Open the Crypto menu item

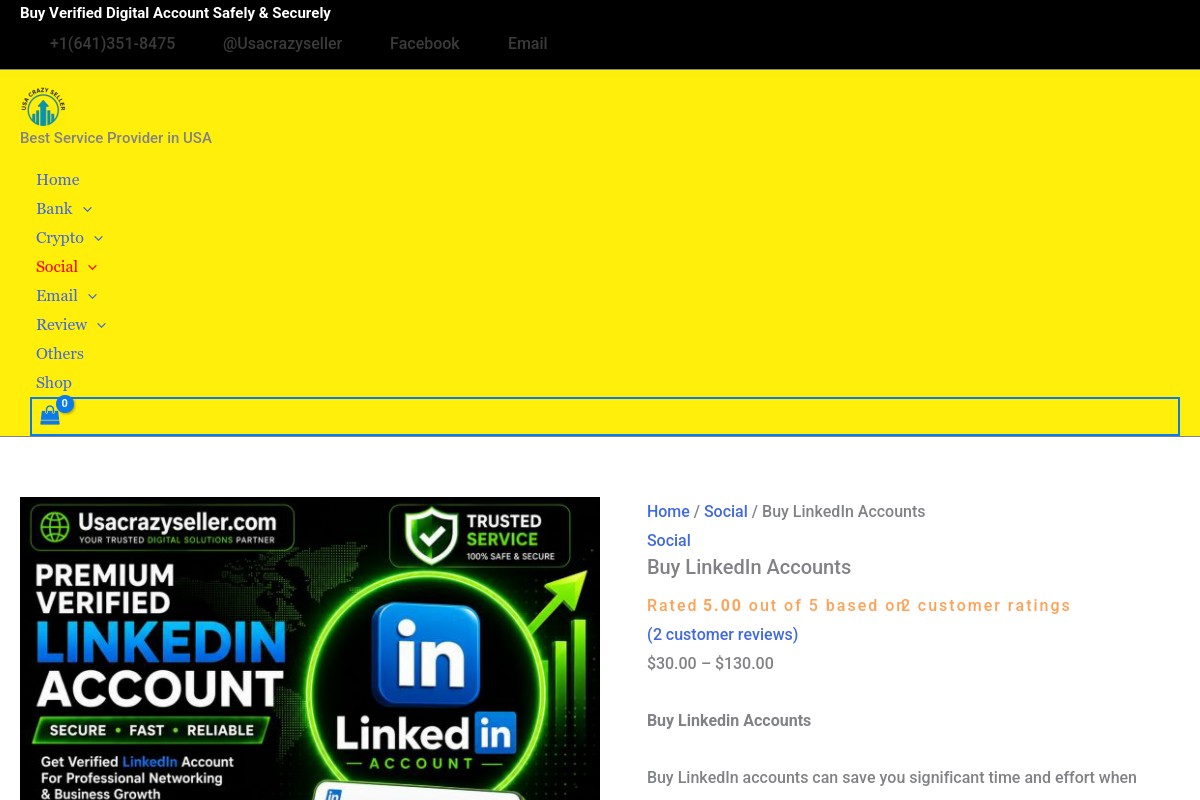tap(60, 238)
